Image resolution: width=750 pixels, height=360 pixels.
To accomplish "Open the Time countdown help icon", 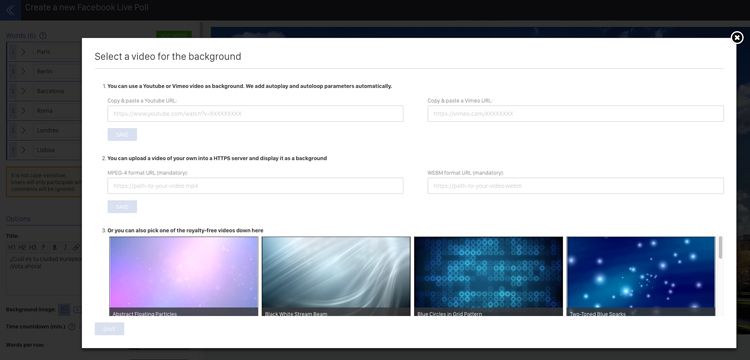I will [x=72, y=327].
